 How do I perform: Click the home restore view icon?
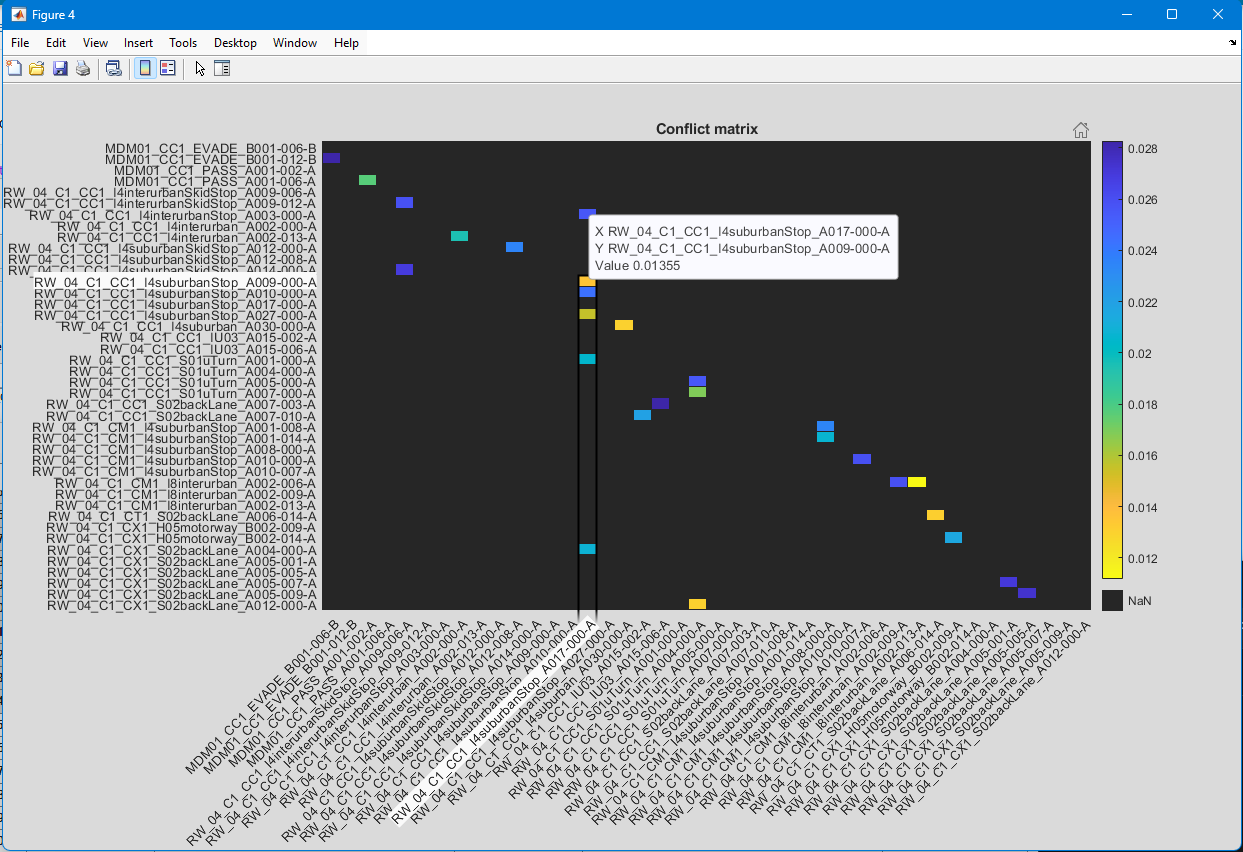point(1080,130)
